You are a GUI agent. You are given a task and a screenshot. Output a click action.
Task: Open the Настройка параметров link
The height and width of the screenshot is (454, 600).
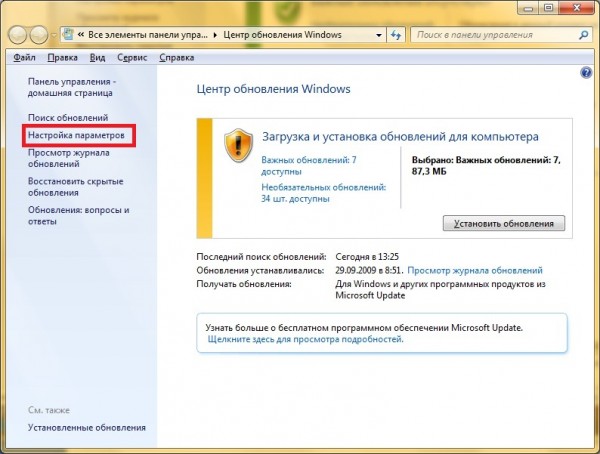(76, 135)
